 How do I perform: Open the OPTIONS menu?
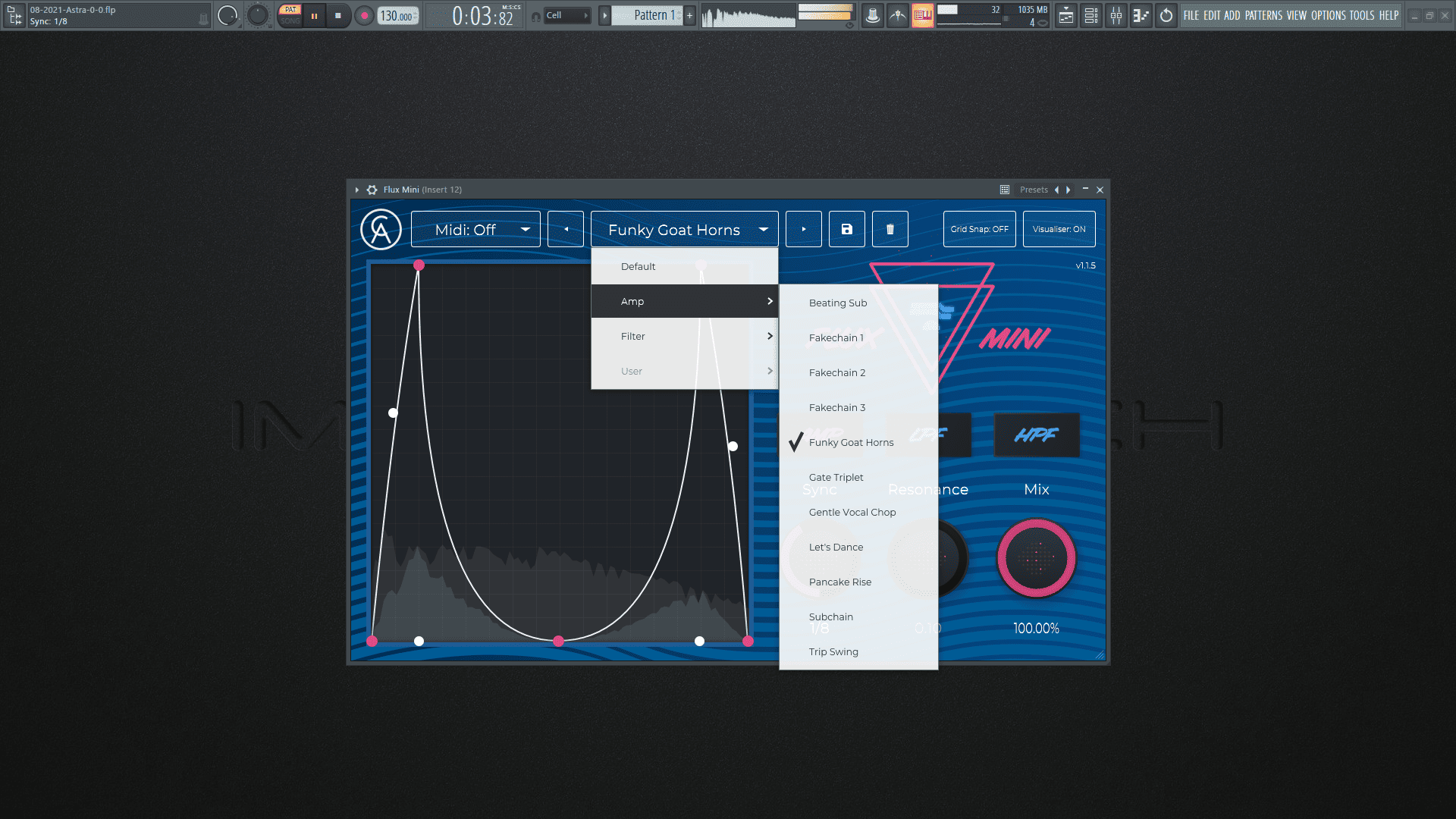coord(1329,15)
